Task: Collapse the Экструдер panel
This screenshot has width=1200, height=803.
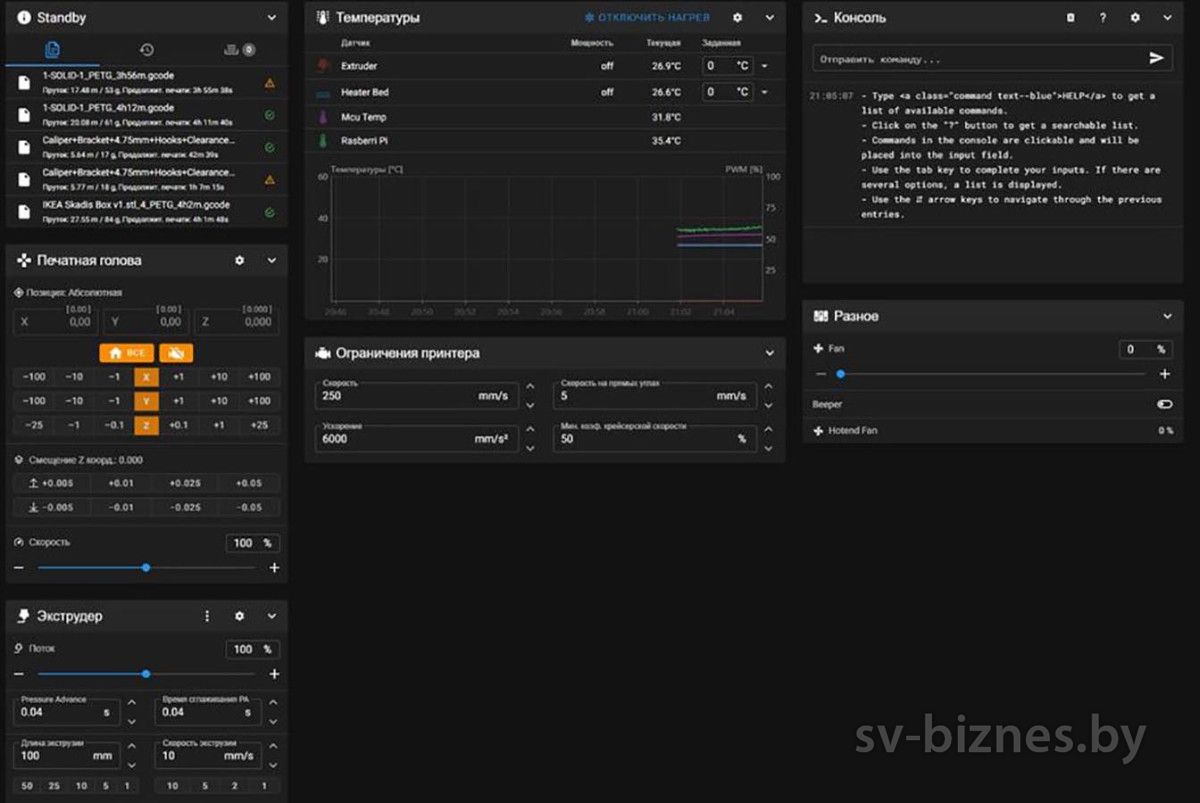Action: tap(272, 616)
